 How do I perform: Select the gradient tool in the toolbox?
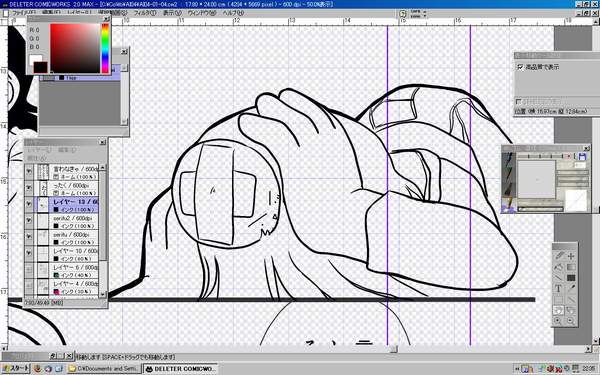coord(571,267)
